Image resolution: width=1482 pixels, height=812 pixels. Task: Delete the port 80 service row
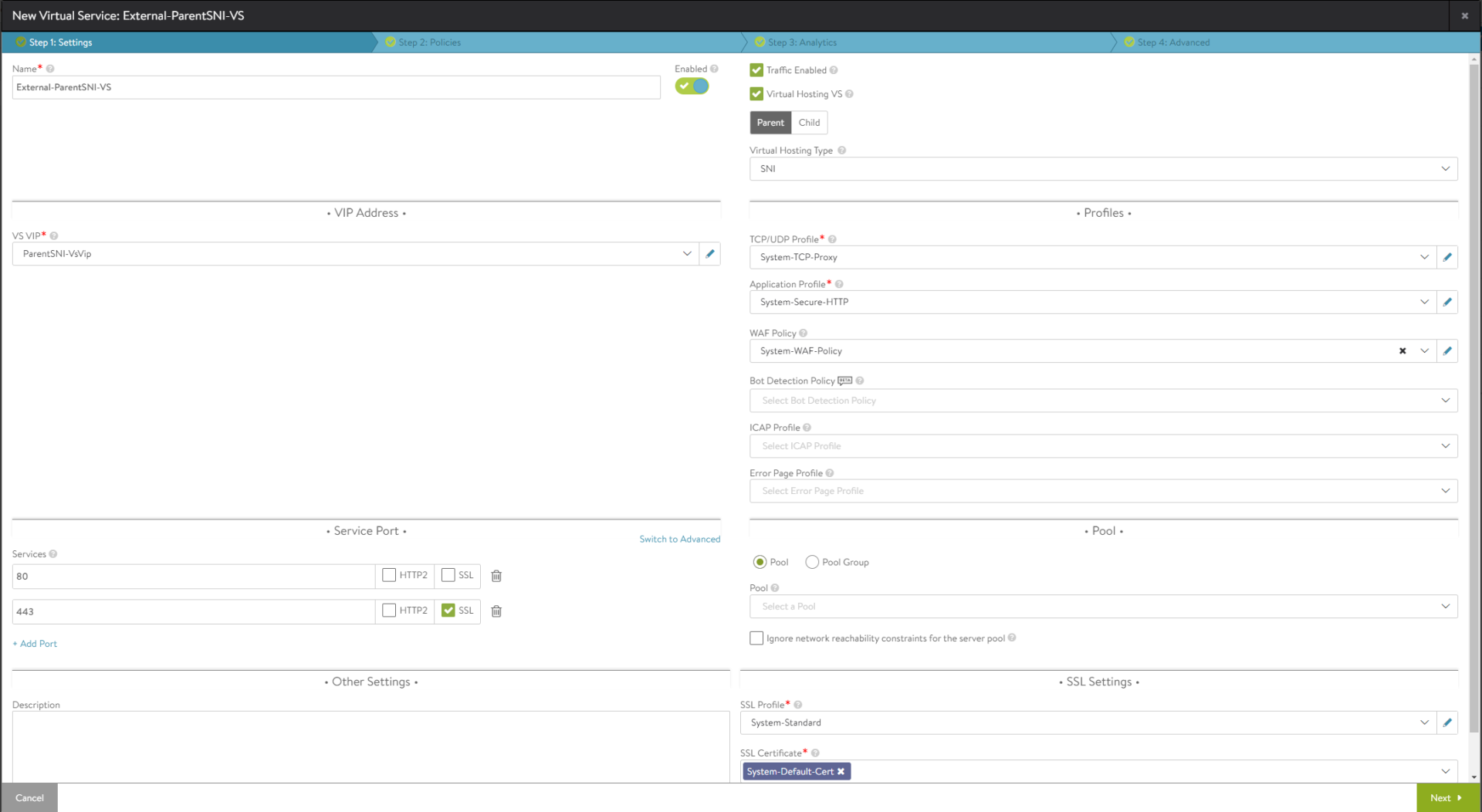click(x=496, y=576)
